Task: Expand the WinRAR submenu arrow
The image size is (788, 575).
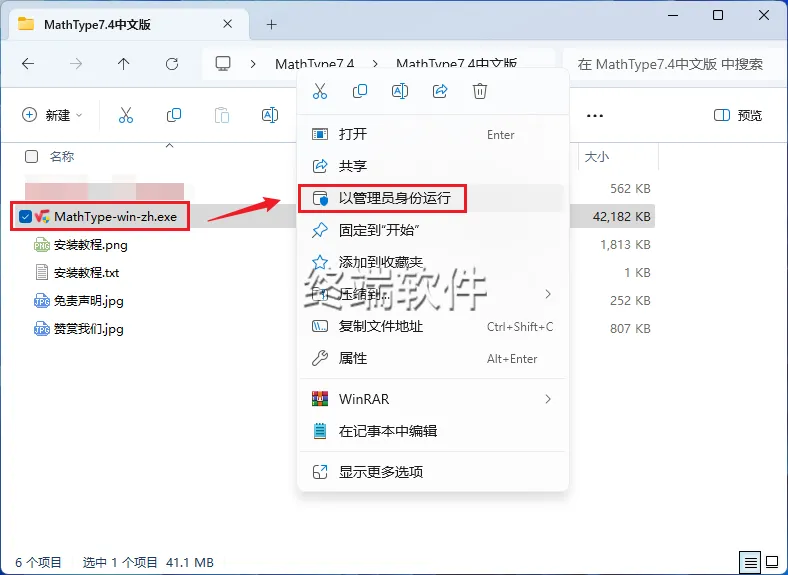Action: (548, 399)
